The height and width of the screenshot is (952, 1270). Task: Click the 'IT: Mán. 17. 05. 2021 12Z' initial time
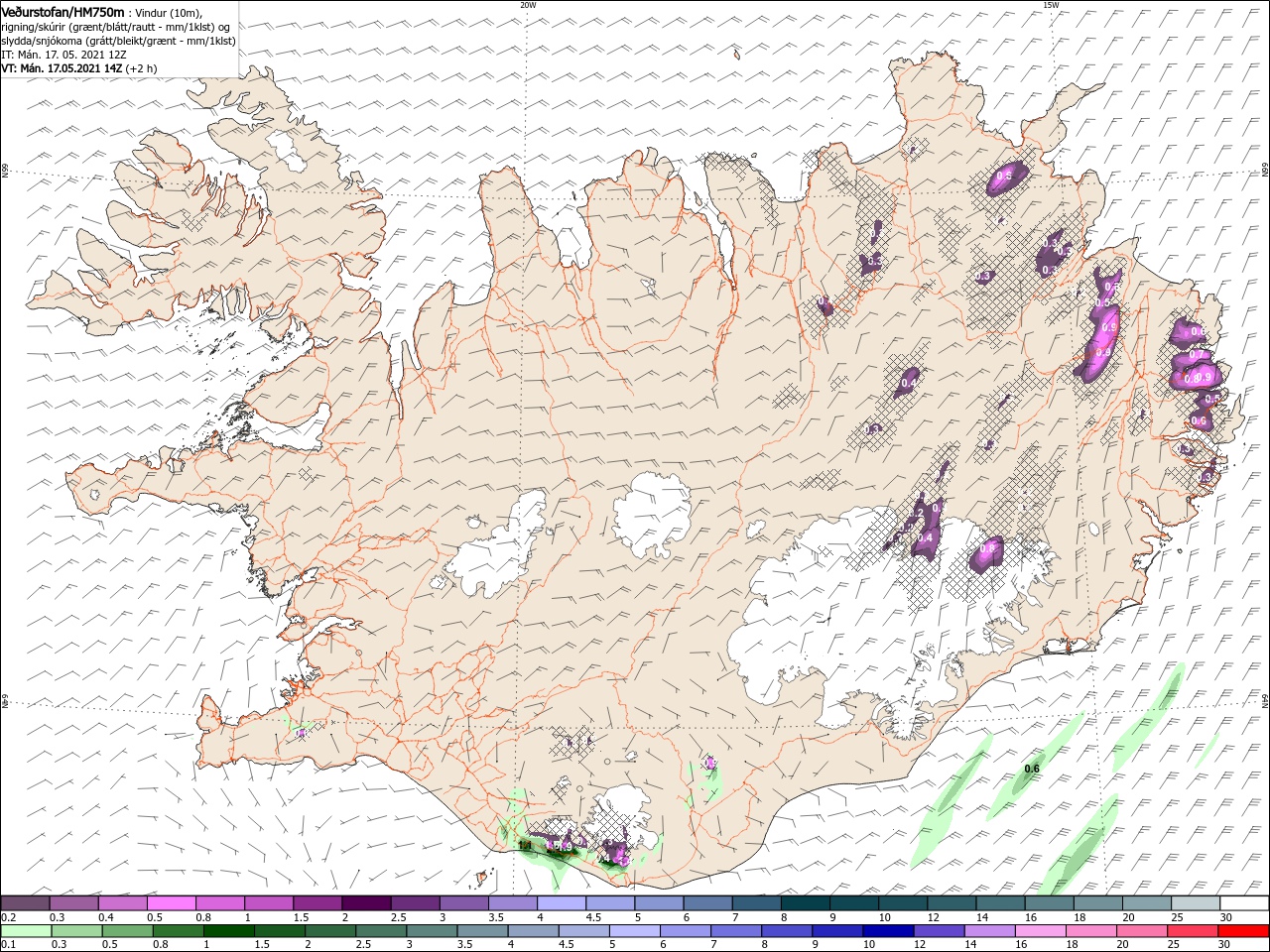point(65,55)
